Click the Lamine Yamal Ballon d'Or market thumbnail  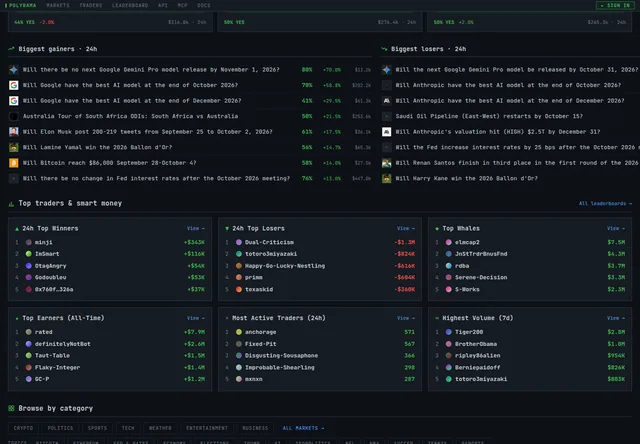point(13,147)
